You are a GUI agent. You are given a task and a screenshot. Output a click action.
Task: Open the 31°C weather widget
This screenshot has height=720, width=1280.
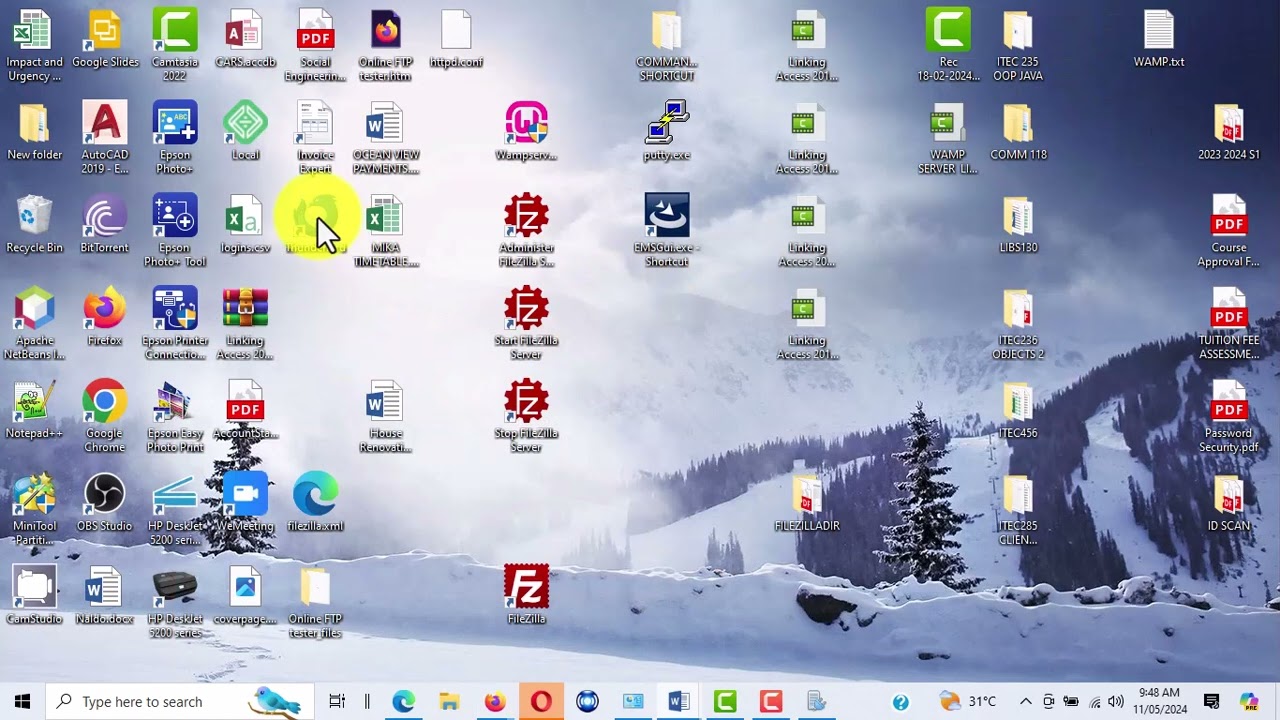pyautogui.click(x=968, y=701)
